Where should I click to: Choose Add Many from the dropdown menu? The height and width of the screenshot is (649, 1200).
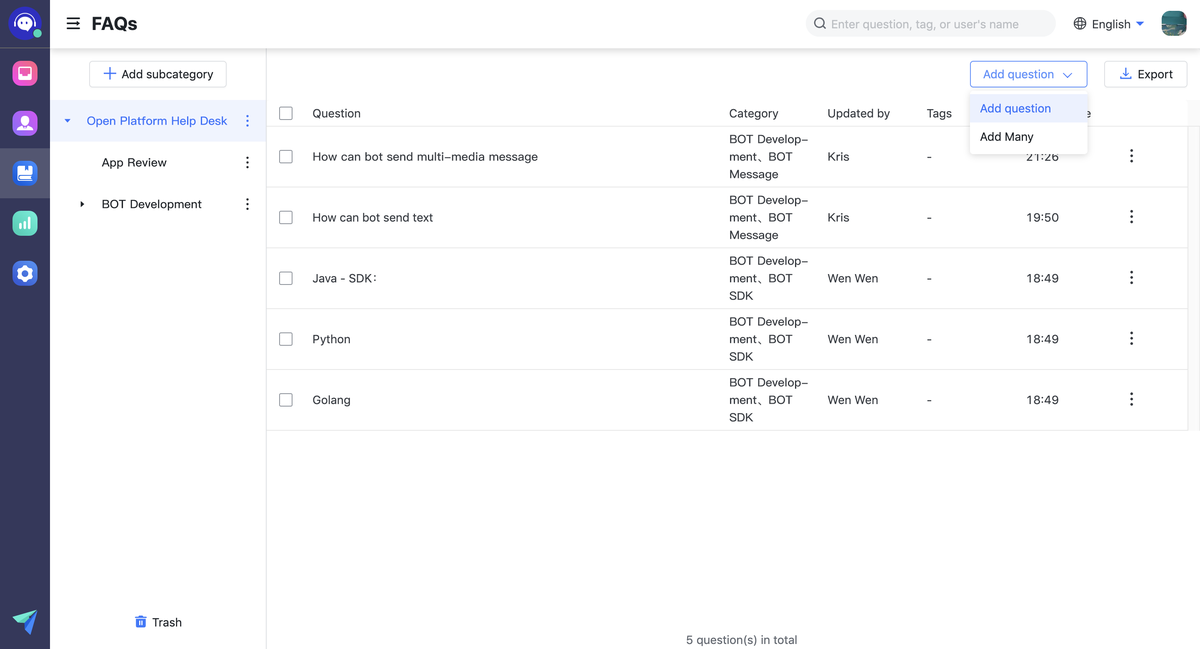click(1007, 137)
